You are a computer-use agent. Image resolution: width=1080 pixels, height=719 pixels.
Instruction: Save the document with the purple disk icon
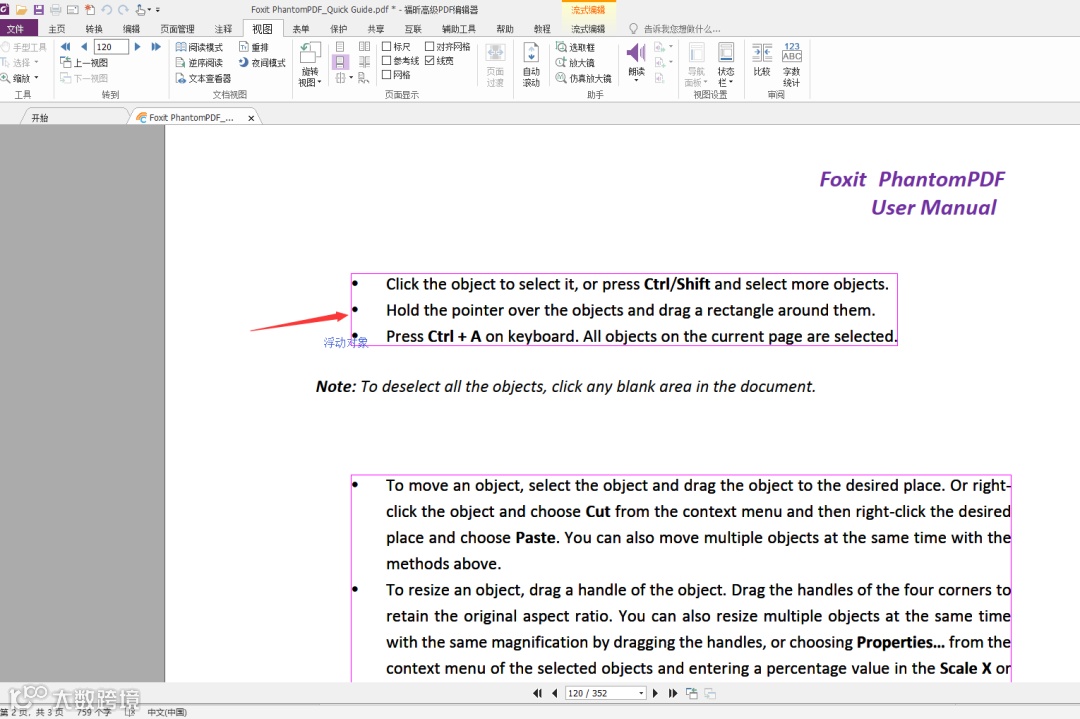39,10
